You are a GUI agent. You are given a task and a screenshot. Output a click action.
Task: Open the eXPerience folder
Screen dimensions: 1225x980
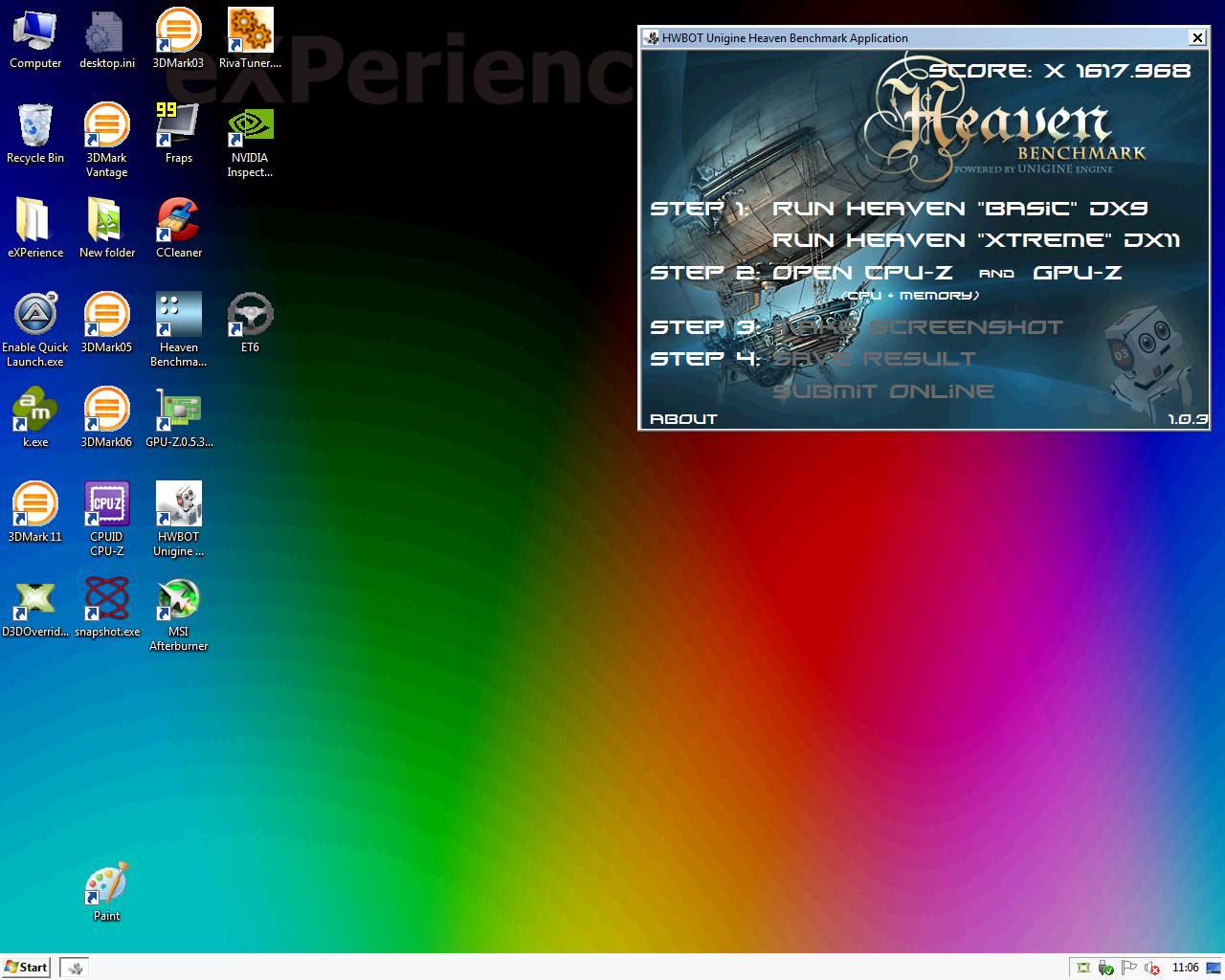[x=35, y=229]
